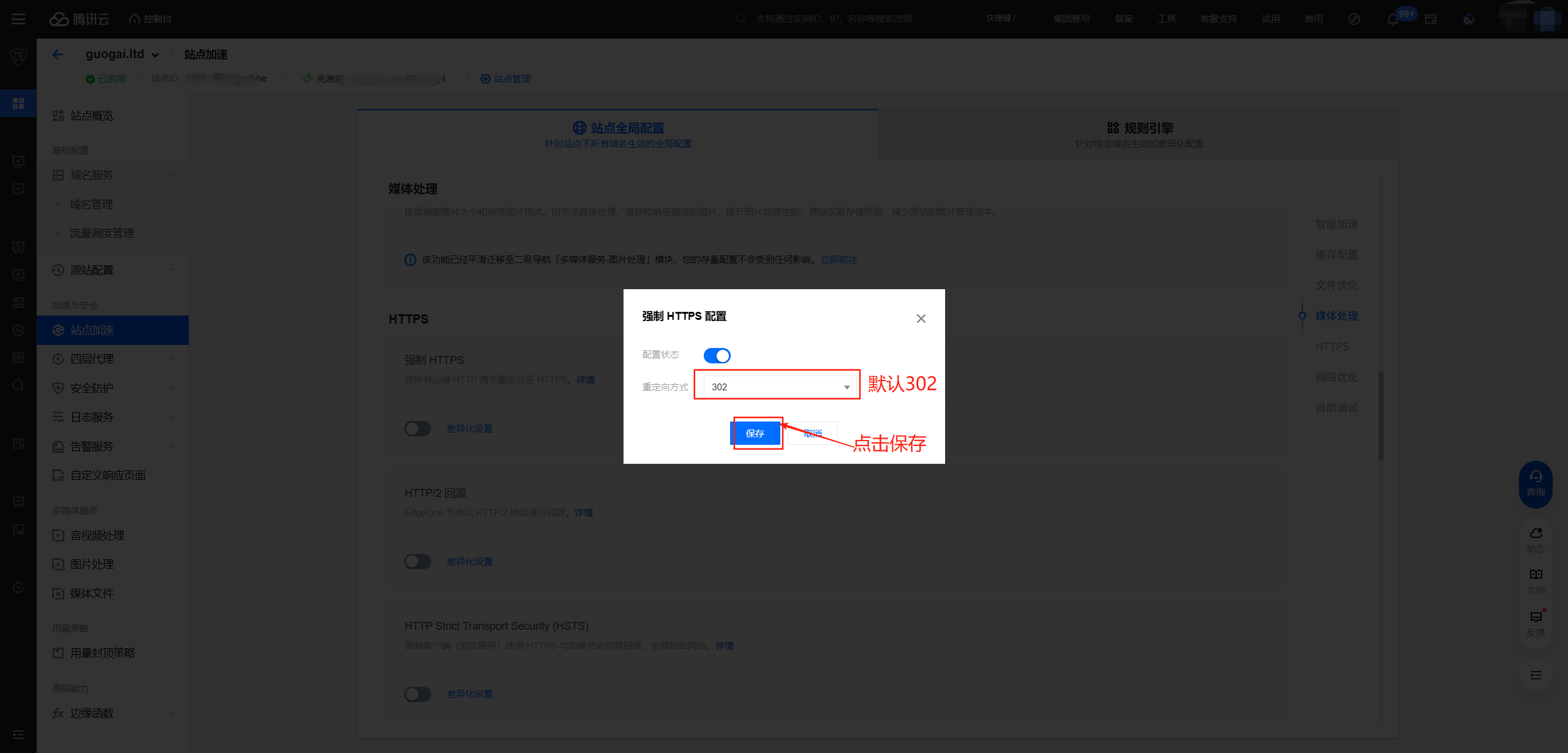This screenshot has height=753, width=1568.
Task: Toggle the HTTP/2 回源 switch
Action: click(x=418, y=561)
